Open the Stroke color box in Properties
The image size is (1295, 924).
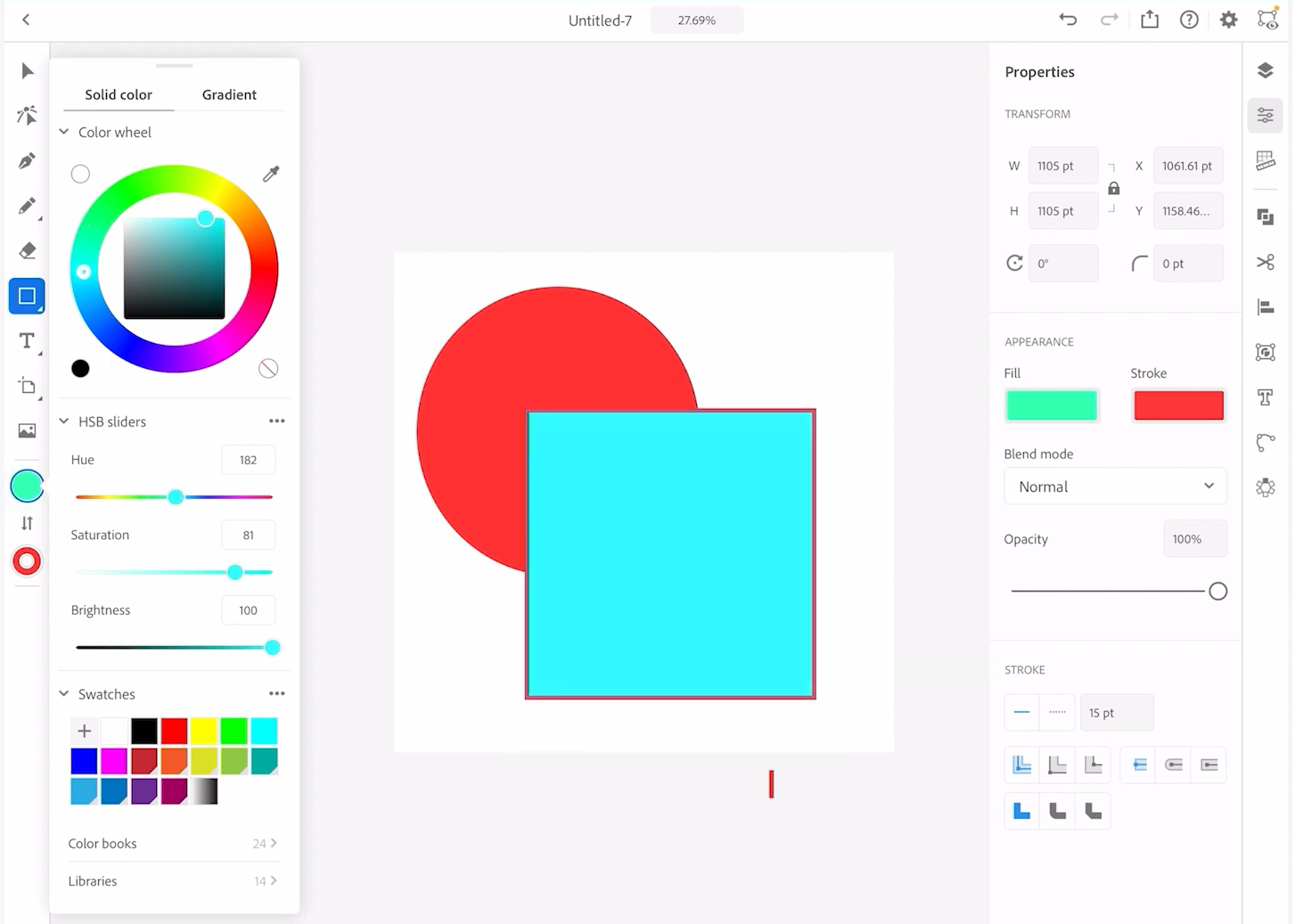click(x=1178, y=405)
